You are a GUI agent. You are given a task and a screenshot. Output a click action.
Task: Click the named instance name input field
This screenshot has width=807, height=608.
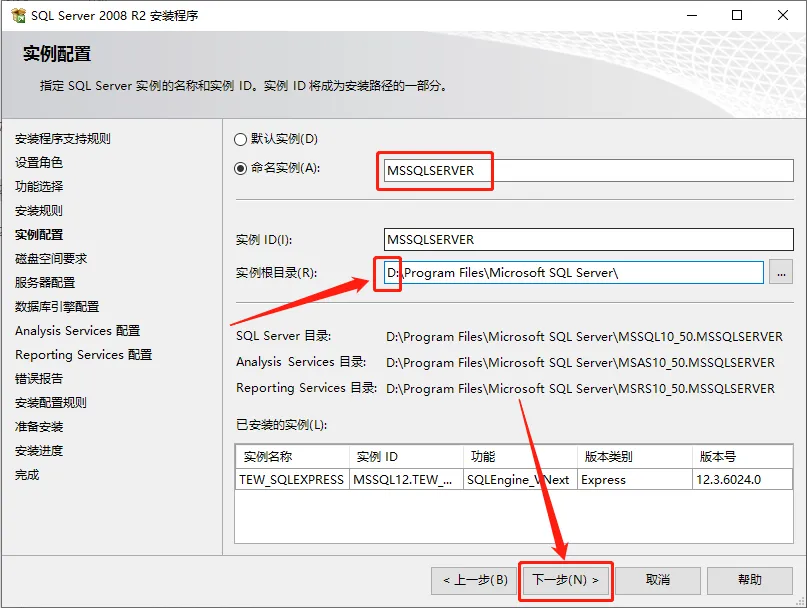click(x=588, y=170)
